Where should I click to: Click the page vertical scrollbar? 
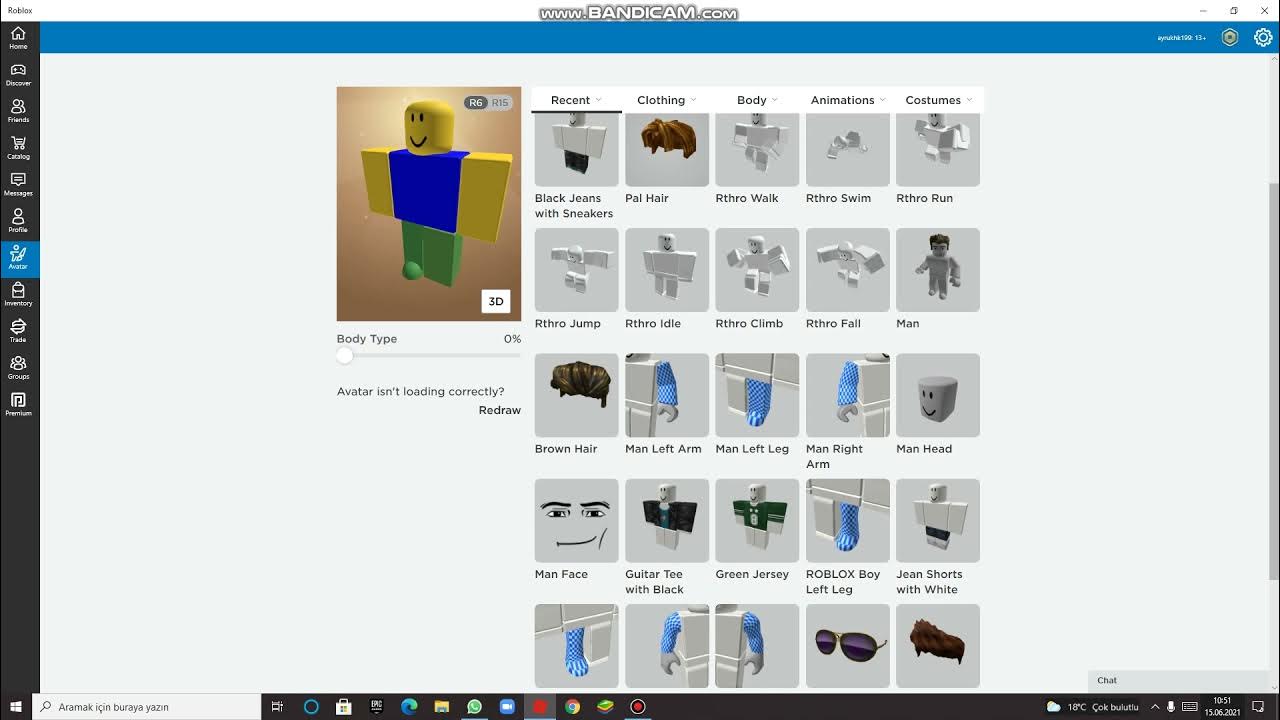coord(1273,380)
